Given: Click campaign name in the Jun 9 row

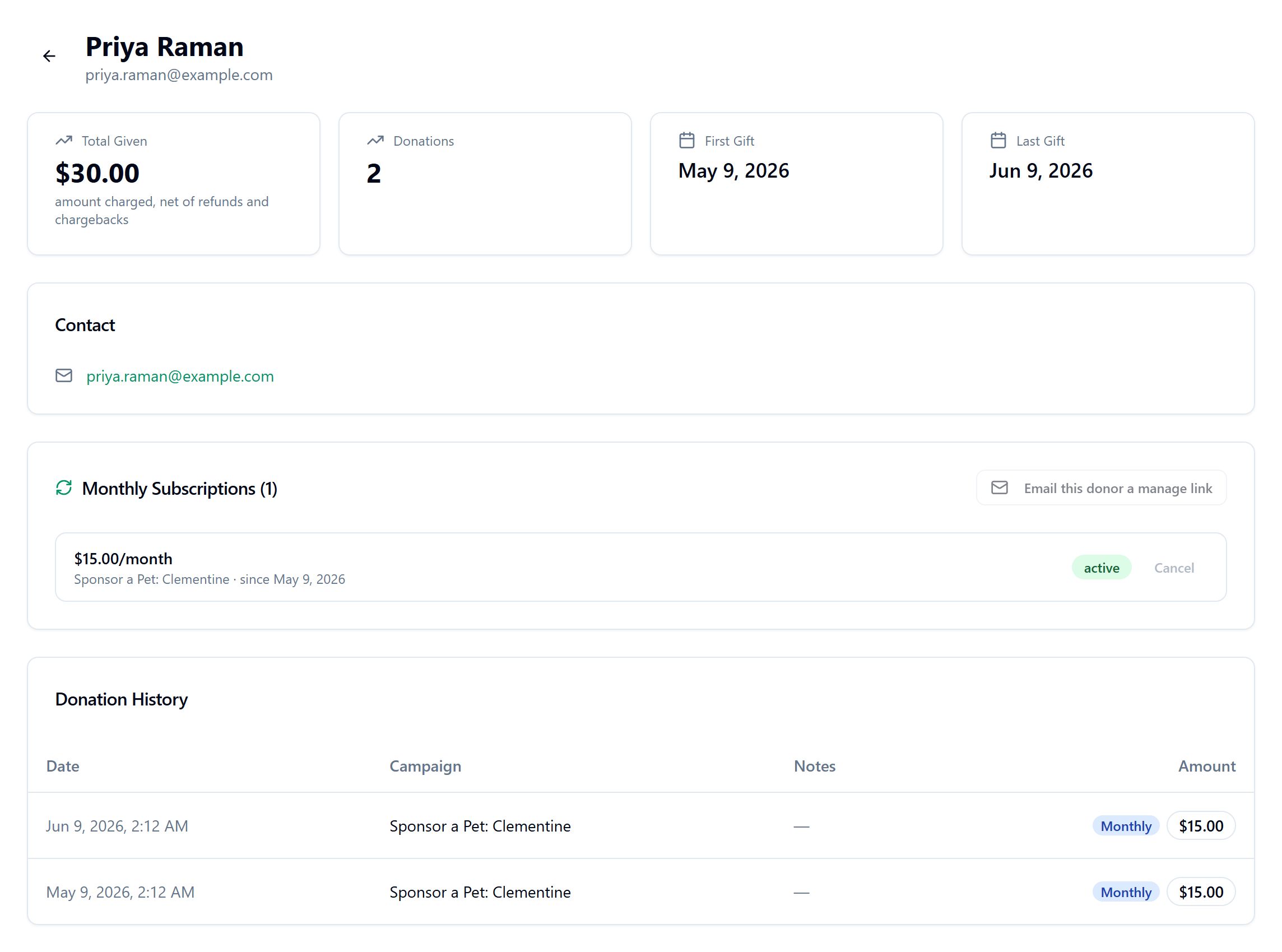Looking at the screenshot, I should point(480,826).
